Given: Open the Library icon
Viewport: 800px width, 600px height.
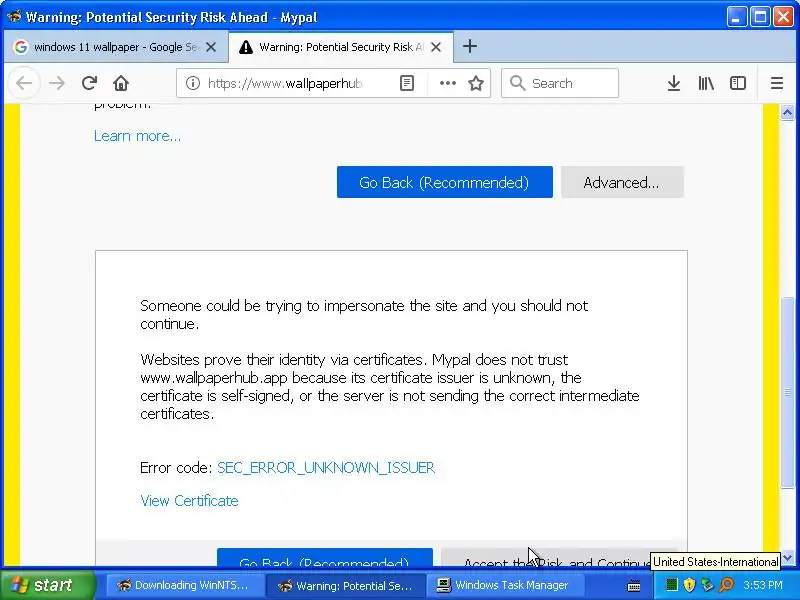Looking at the screenshot, I should click(706, 83).
